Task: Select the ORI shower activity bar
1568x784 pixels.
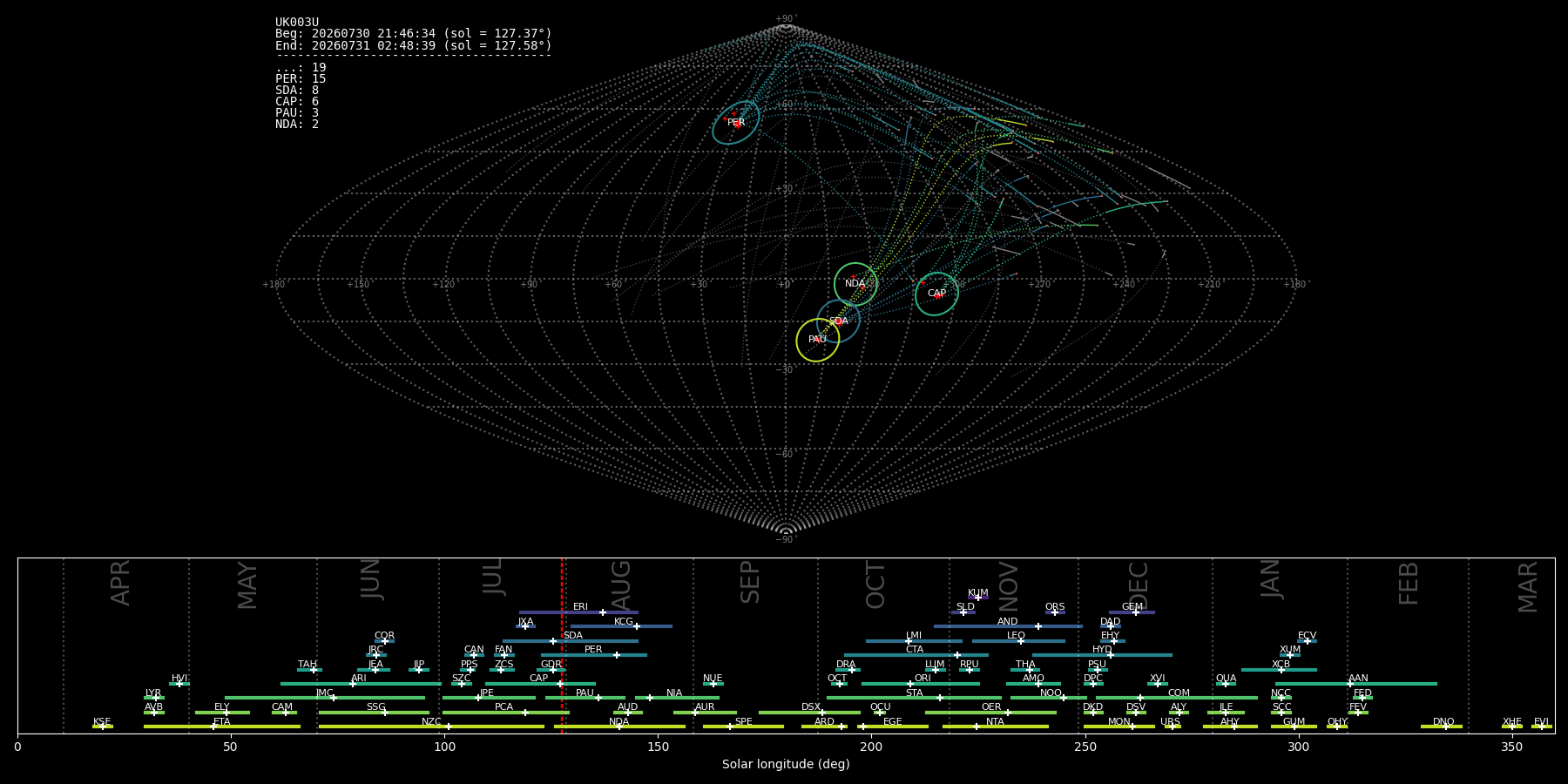Action: click(x=921, y=684)
